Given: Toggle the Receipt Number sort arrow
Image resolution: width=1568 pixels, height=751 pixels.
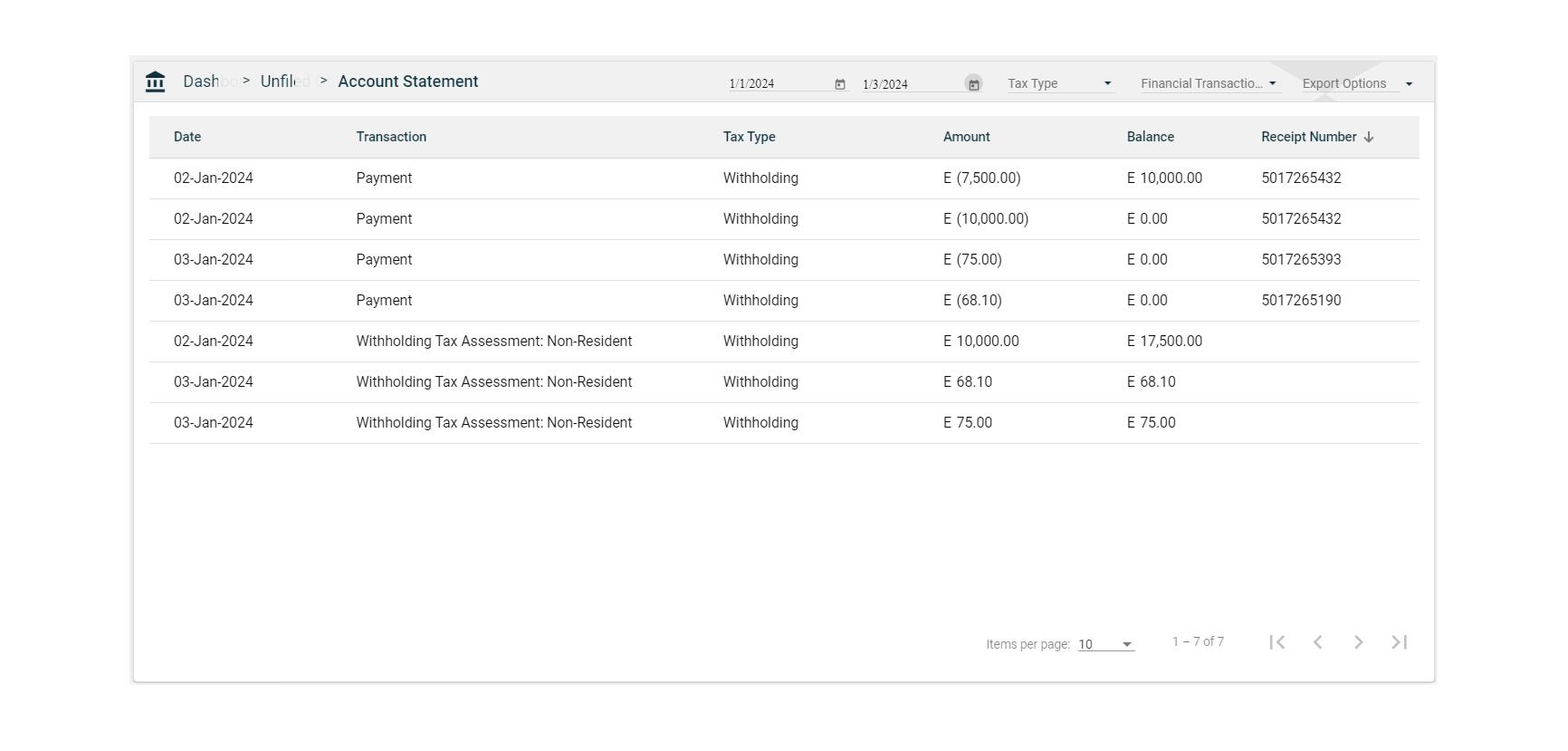Looking at the screenshot, I should point(1368,137).
